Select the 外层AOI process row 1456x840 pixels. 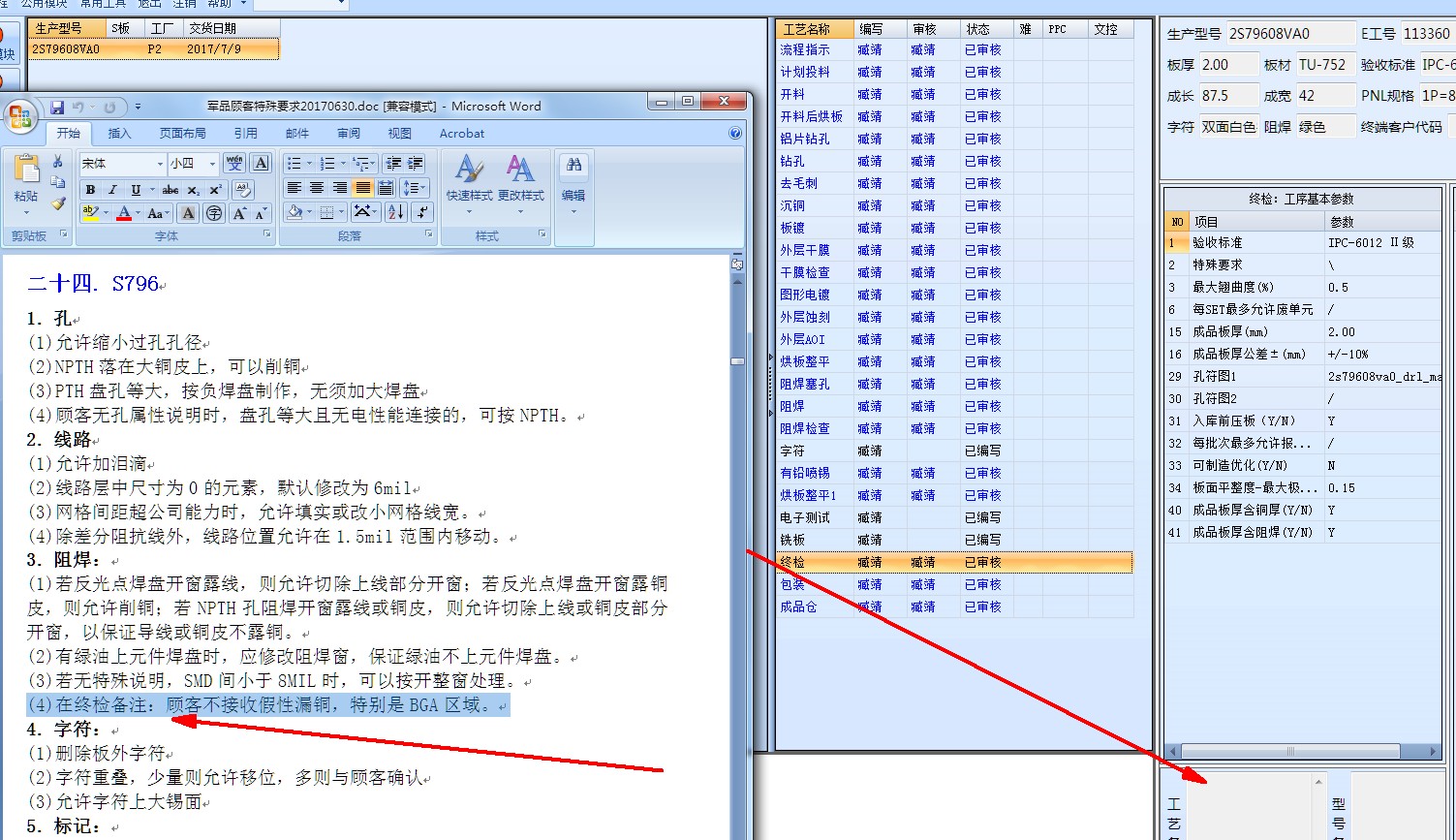point(954,339)
